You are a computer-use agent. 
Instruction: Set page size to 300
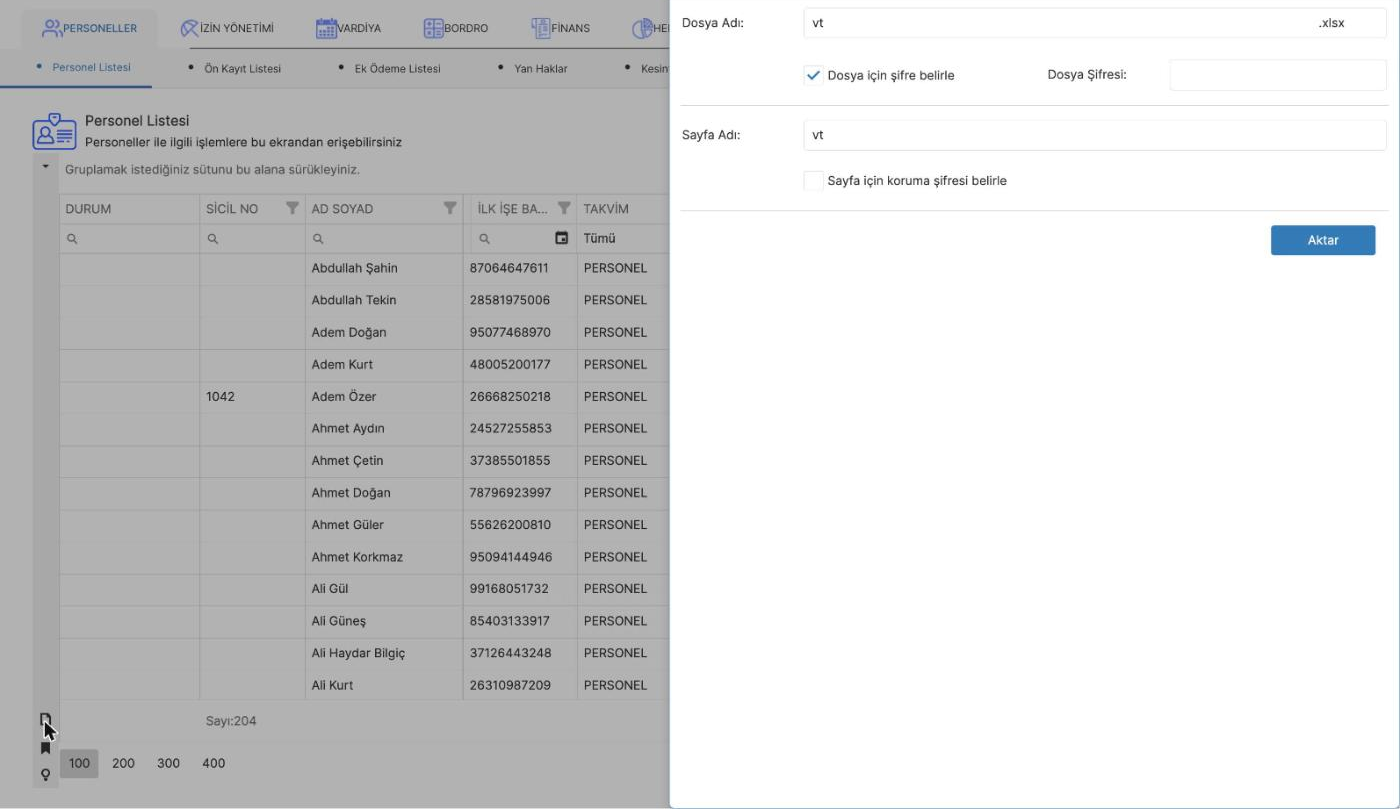168,763
